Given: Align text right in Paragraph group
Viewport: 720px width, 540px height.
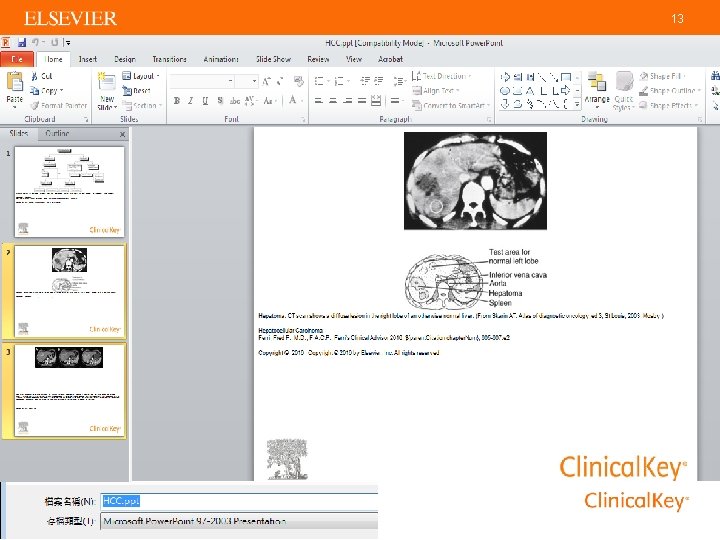Looking at the screenshot, I should click(x=348, y=101).
